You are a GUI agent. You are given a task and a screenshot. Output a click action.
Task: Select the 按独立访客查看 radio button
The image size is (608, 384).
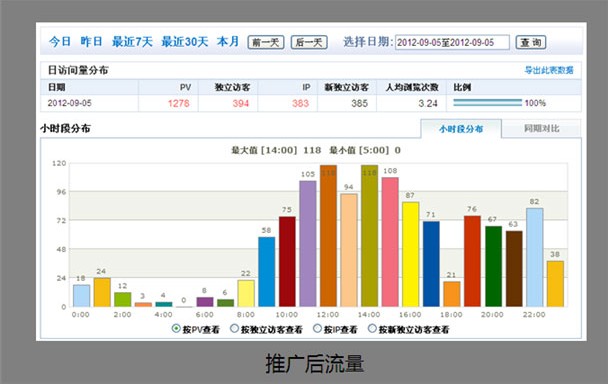click(x=234, y=329)
